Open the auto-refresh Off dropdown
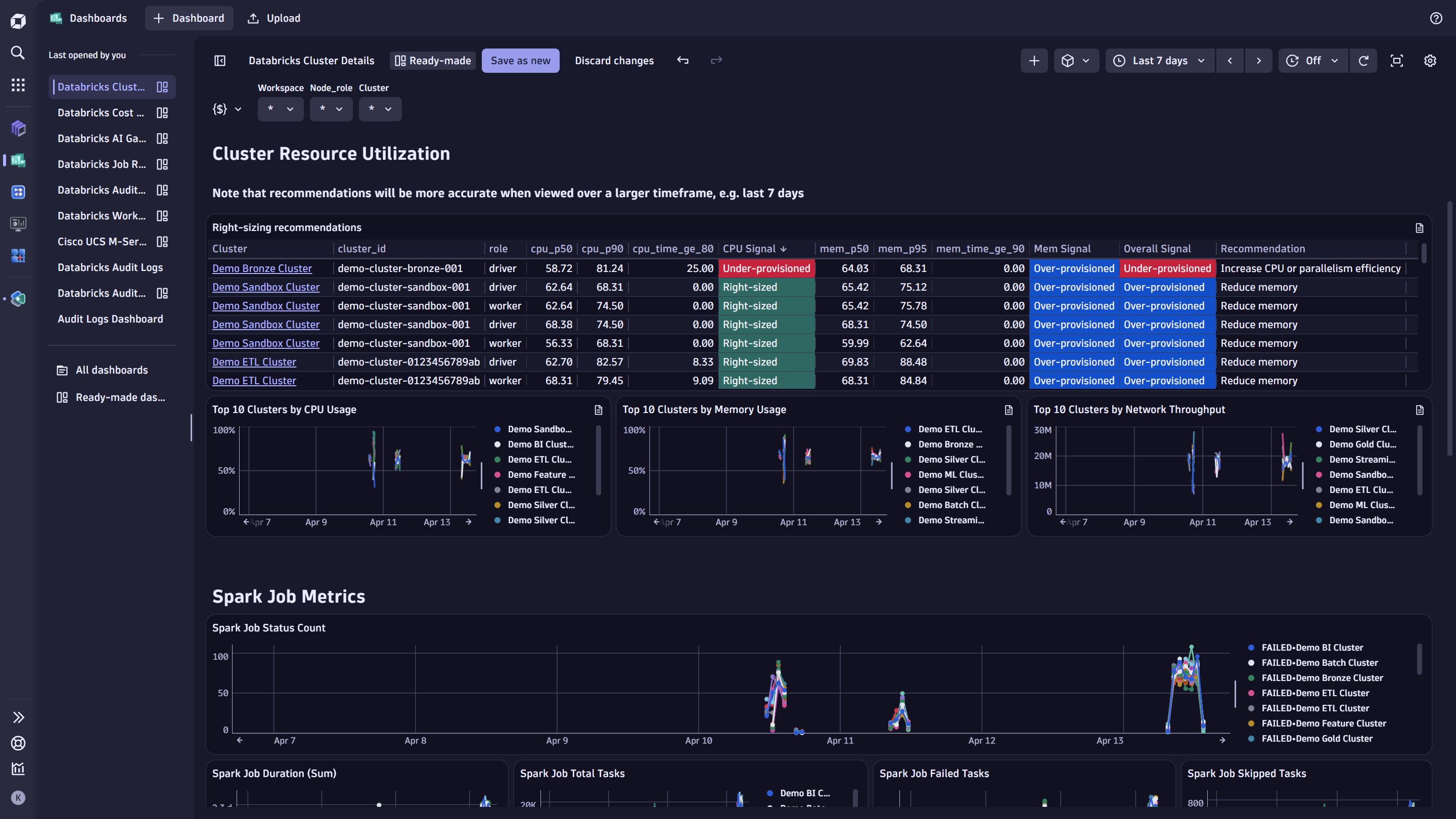Image resolution: width=1456 pixels, height=819 pixels. (1312, 61)
